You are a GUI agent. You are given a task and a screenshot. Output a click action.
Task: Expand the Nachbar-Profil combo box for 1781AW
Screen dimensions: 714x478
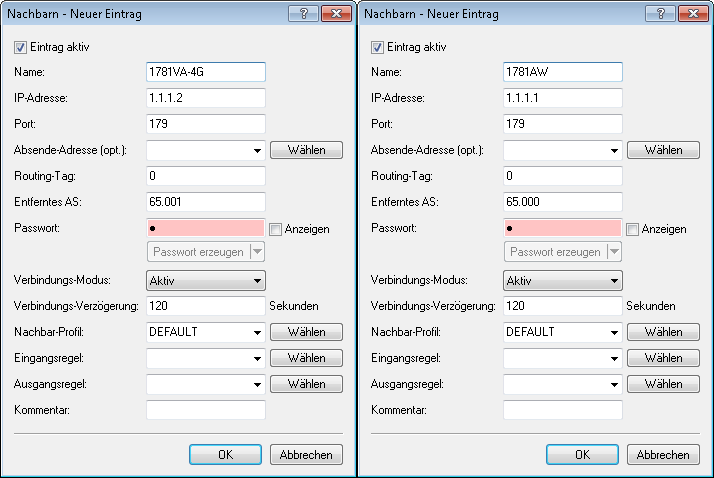coord(614,331)
